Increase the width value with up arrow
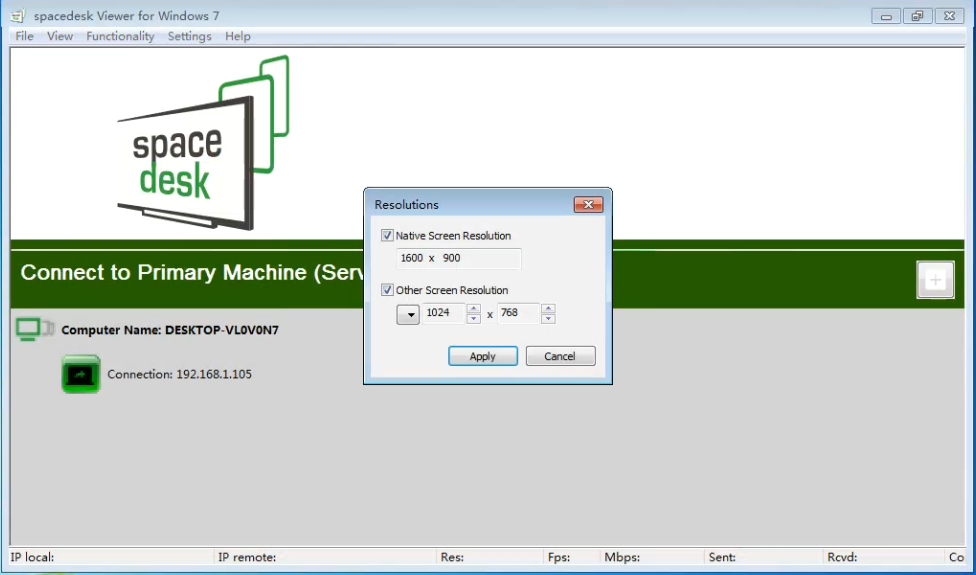The width and height of the screenshot is (976, 575). 473,309
